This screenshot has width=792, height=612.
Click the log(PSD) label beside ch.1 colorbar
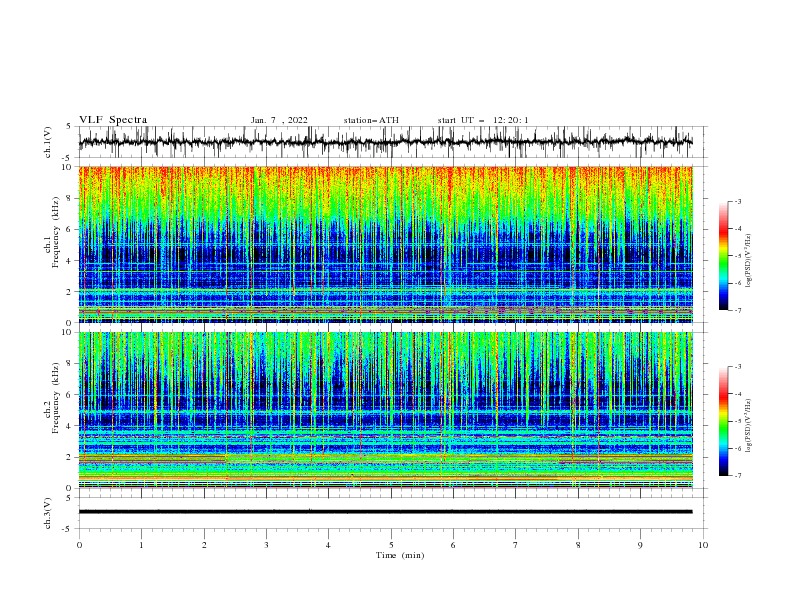(749, 261)
